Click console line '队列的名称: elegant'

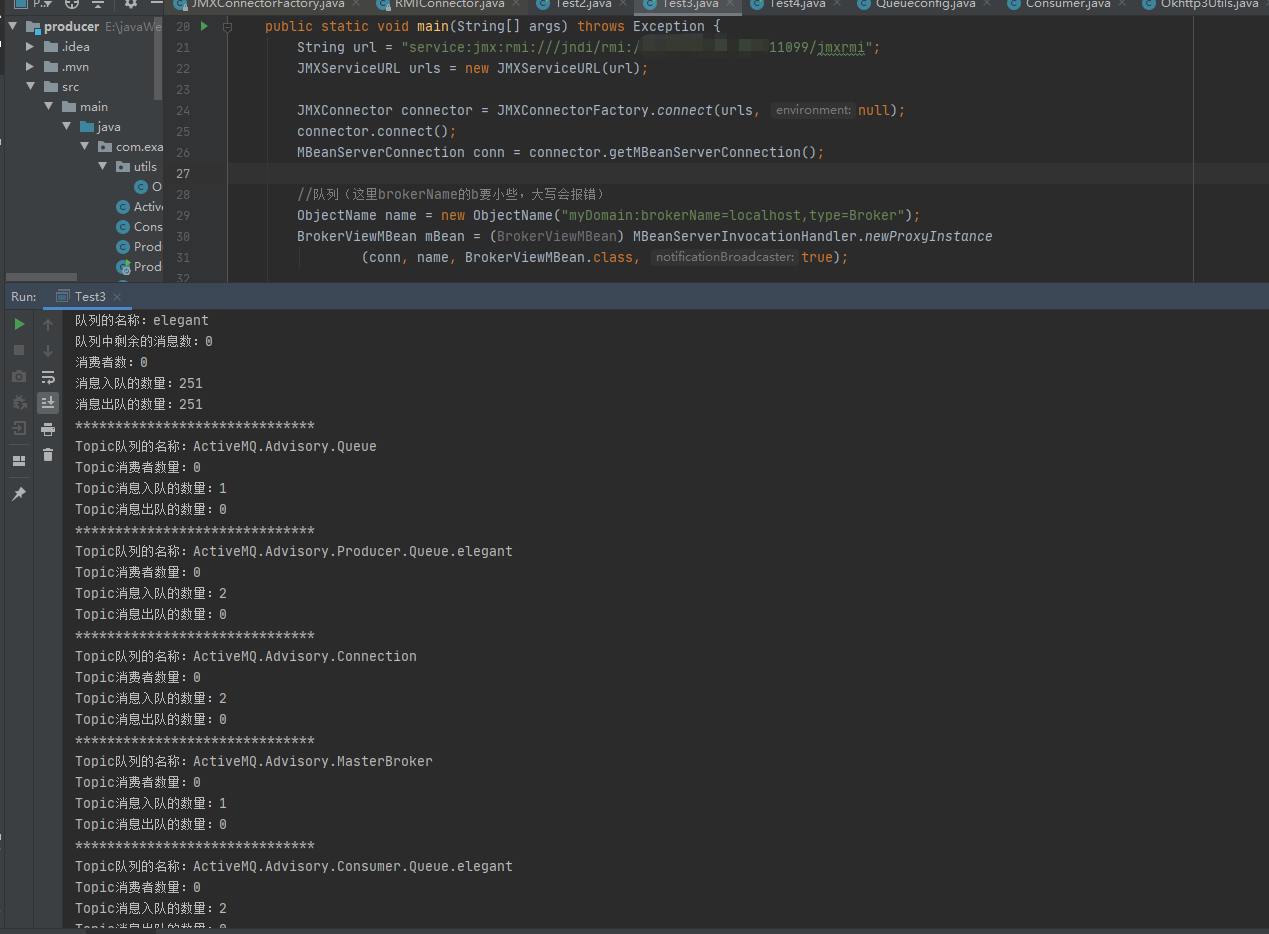pos(141,320)
